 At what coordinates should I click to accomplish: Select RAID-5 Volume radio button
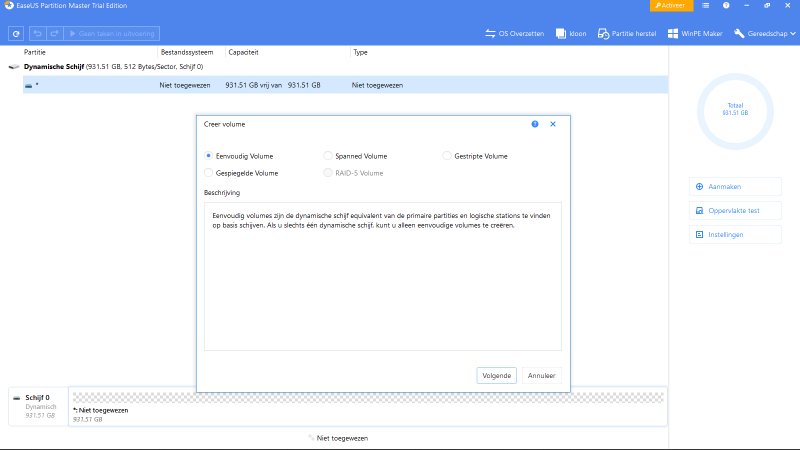(x=328, y=173)
